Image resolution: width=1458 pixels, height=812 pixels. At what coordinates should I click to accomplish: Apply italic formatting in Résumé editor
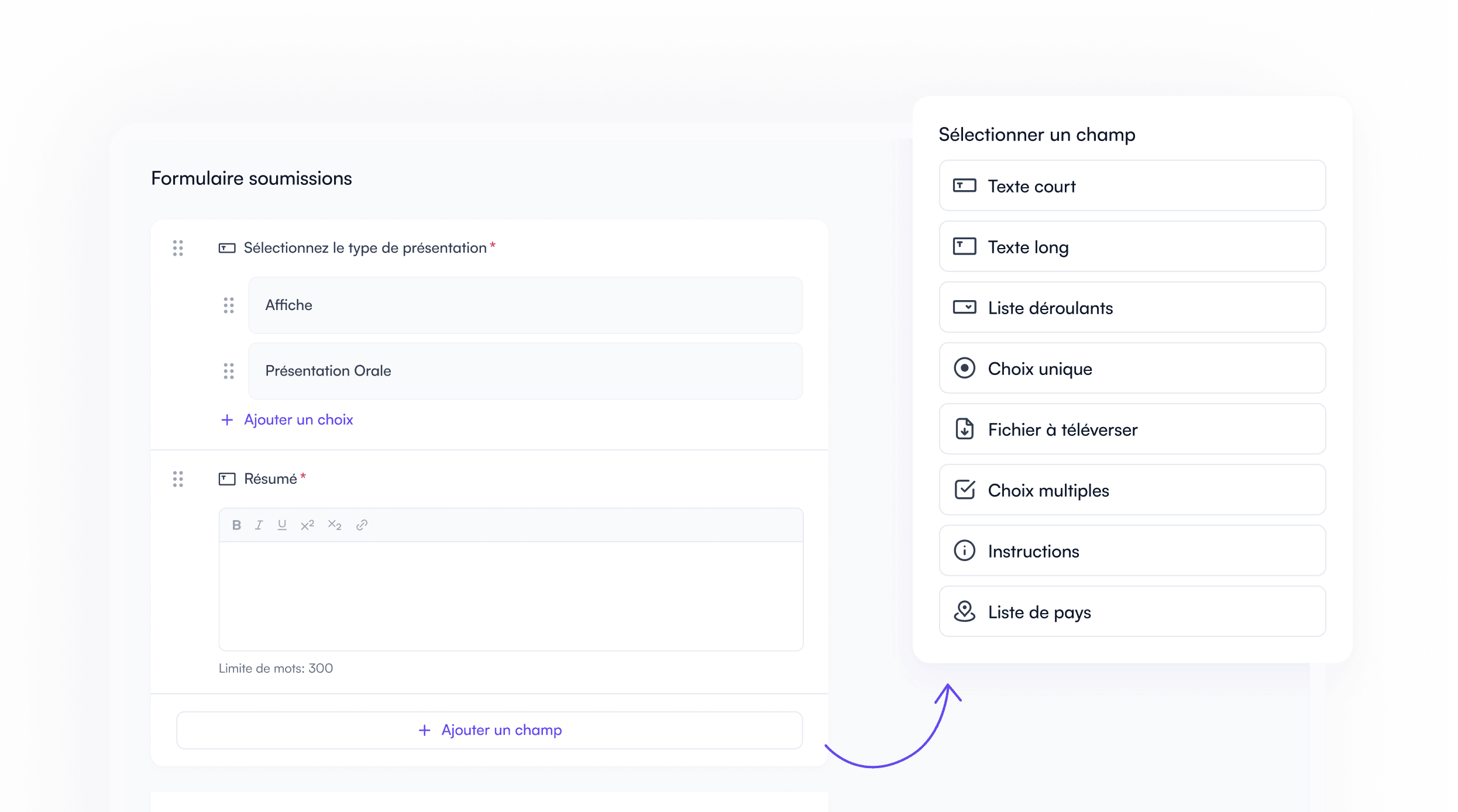coord(259,525)
